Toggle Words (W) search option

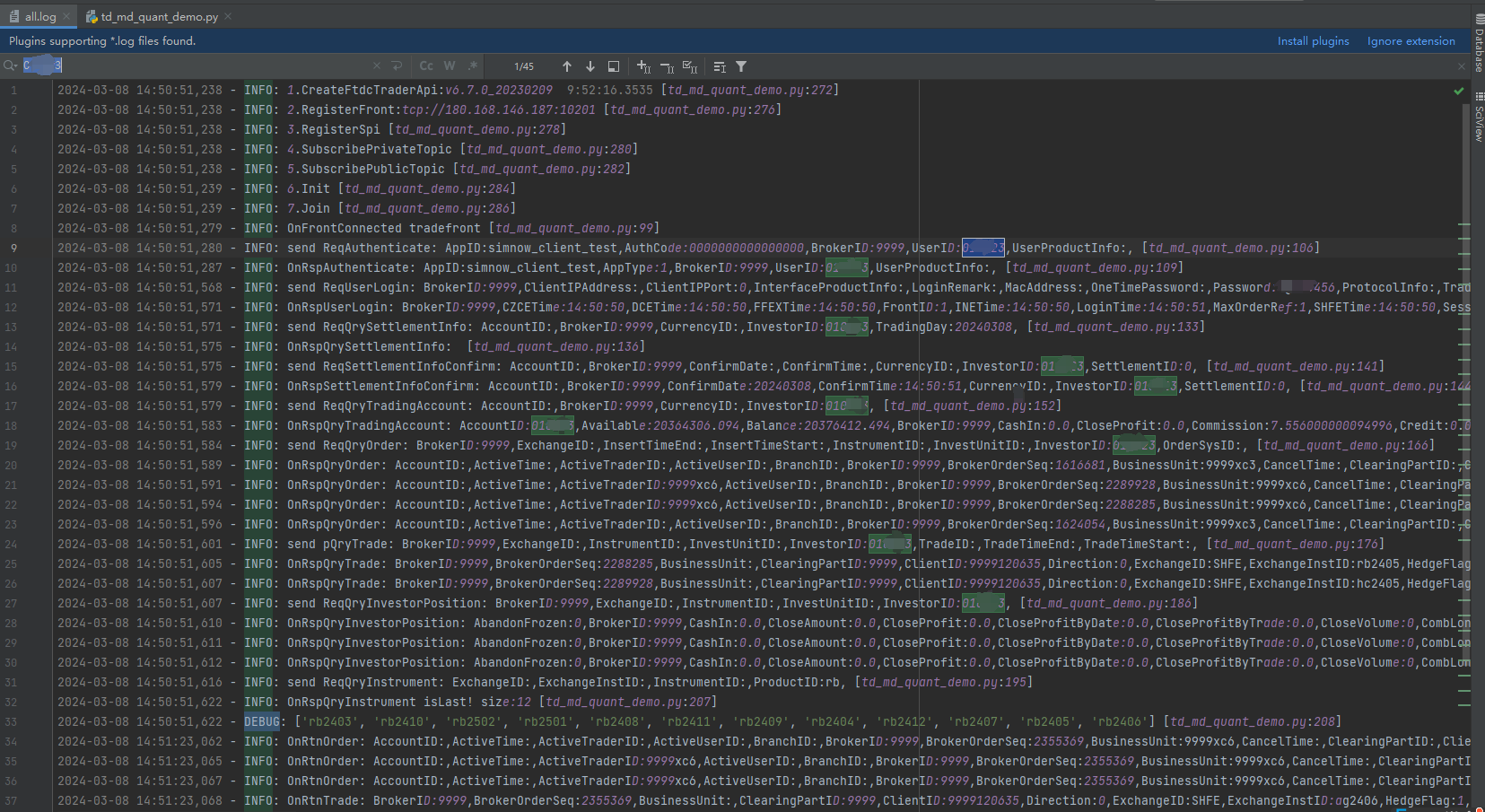[x=450, y=65]
